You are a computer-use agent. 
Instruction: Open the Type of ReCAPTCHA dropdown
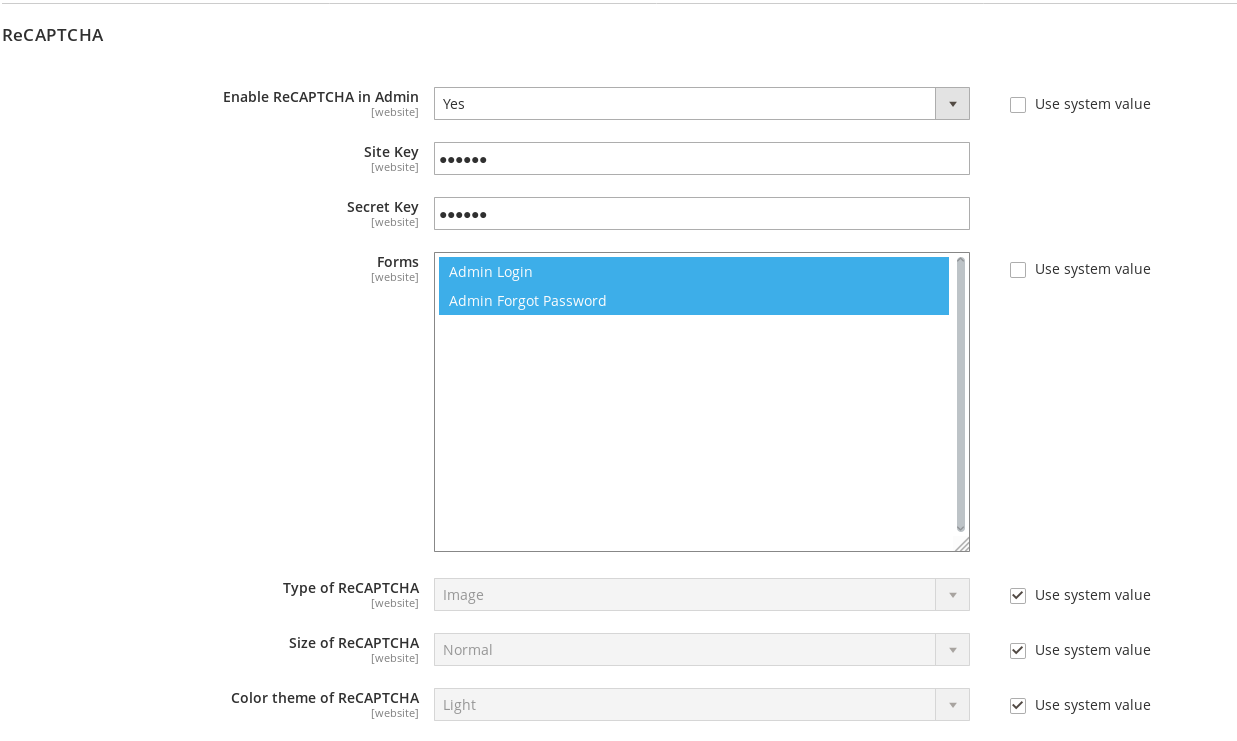point(685,595)
